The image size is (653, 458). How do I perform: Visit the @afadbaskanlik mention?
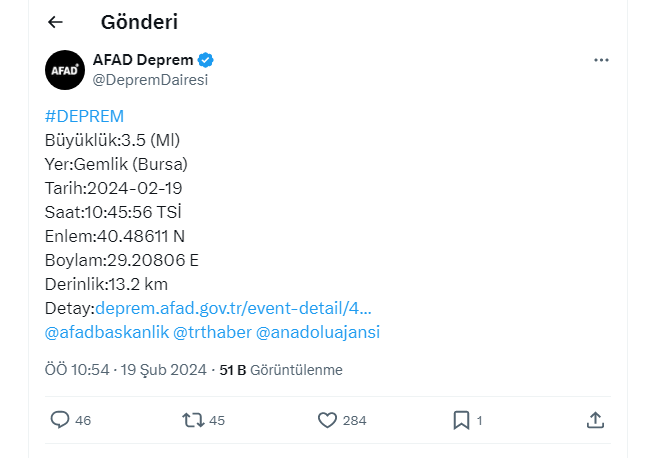(106, 332)
